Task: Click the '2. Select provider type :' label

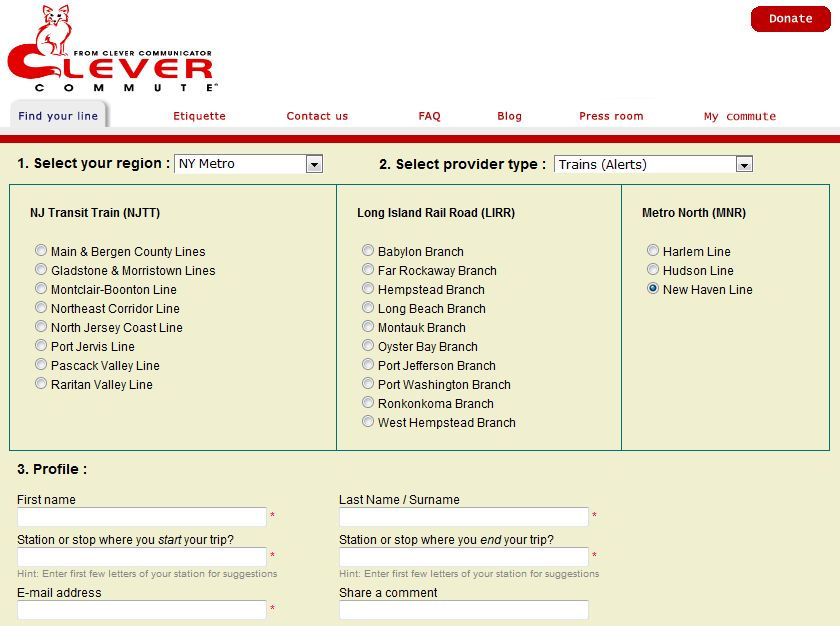Action: point(462,164)
